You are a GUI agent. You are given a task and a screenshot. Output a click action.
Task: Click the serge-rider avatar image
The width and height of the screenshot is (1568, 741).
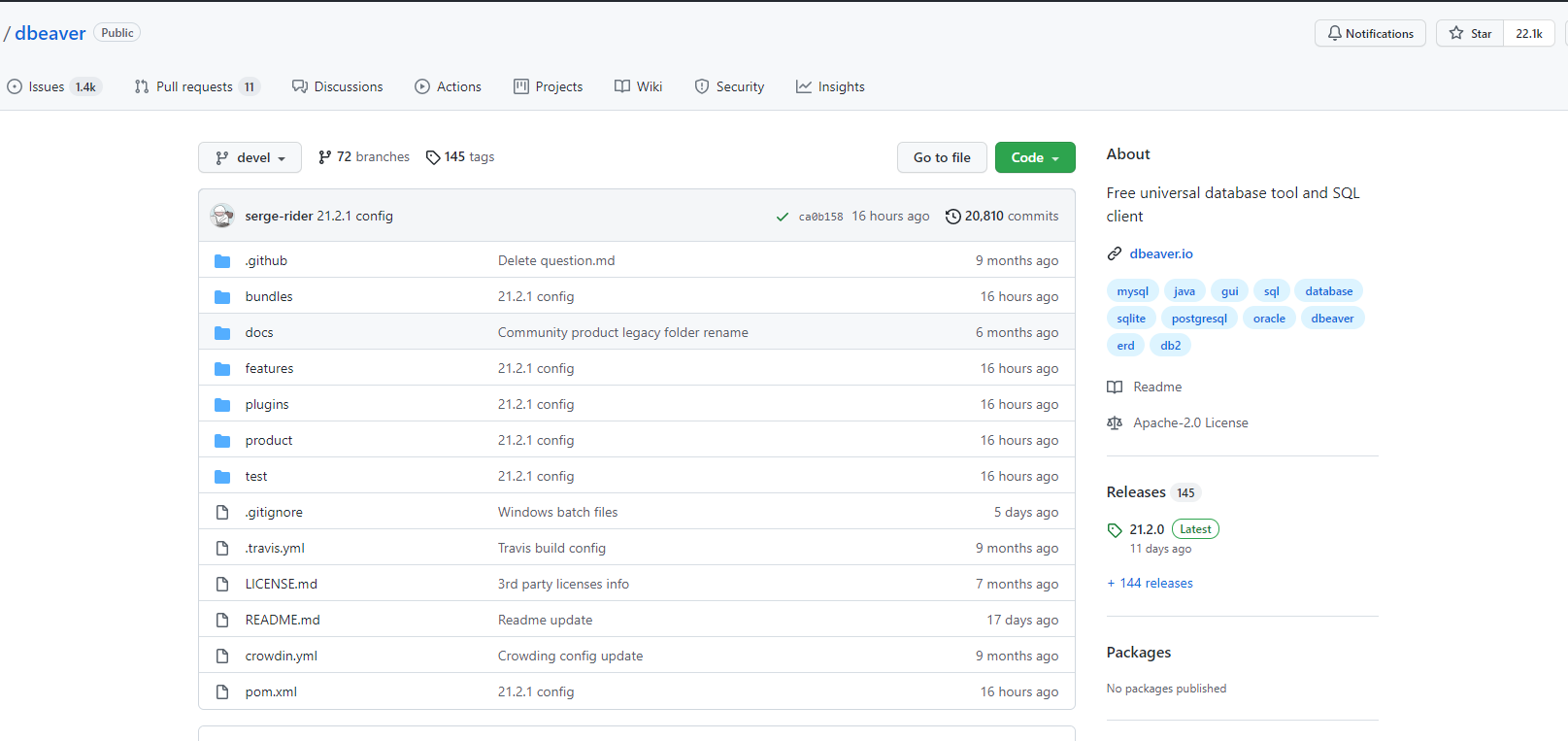tap(222, 216)
